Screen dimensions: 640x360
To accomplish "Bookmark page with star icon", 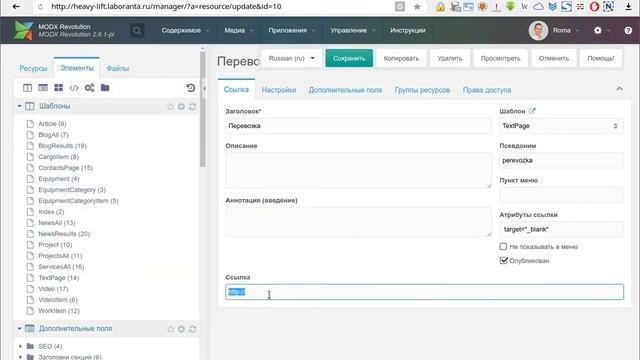I will pyautogui.click(x=417, y=7).
